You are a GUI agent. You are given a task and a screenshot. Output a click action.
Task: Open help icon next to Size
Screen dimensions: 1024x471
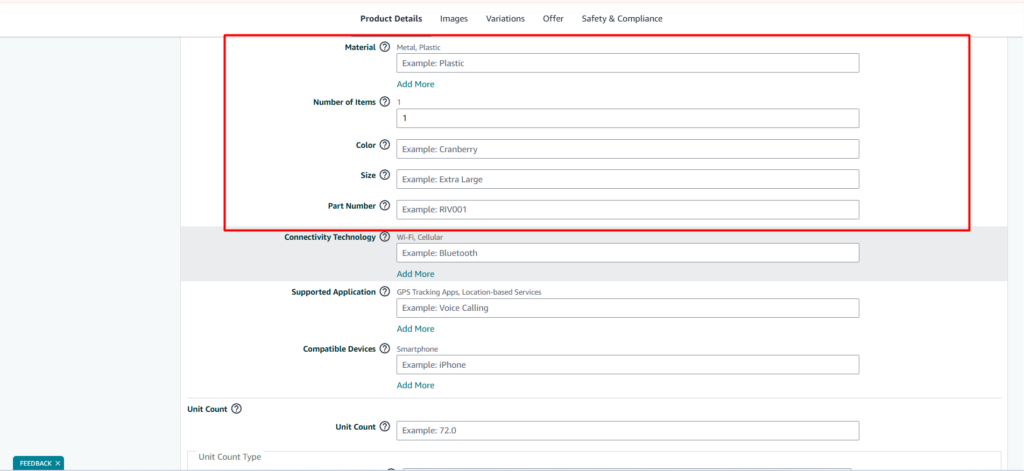(x=385, y=175)
